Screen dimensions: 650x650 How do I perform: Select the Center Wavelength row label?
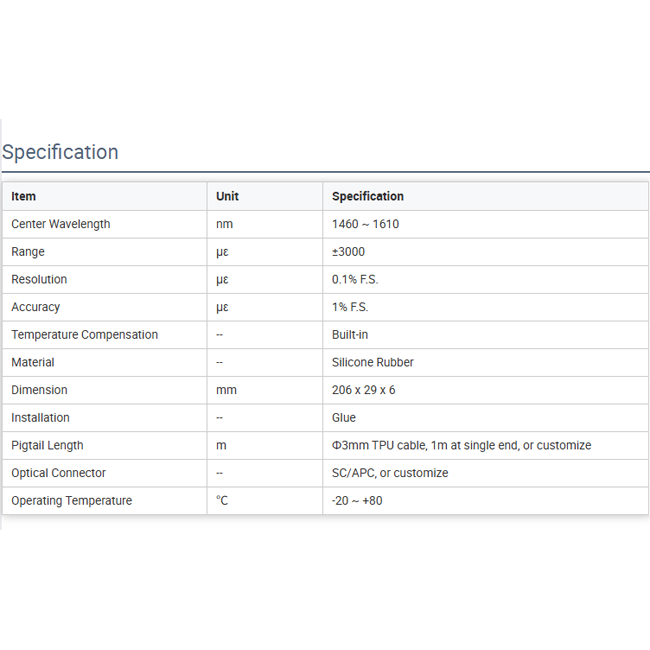click(x=61, y=224)
